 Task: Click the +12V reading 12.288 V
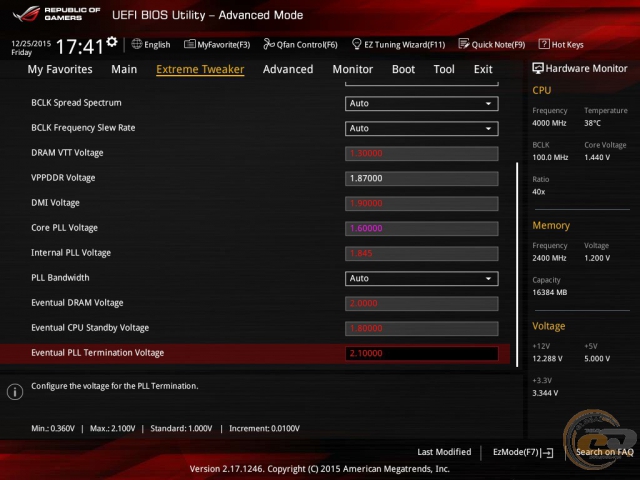point(547,358)
